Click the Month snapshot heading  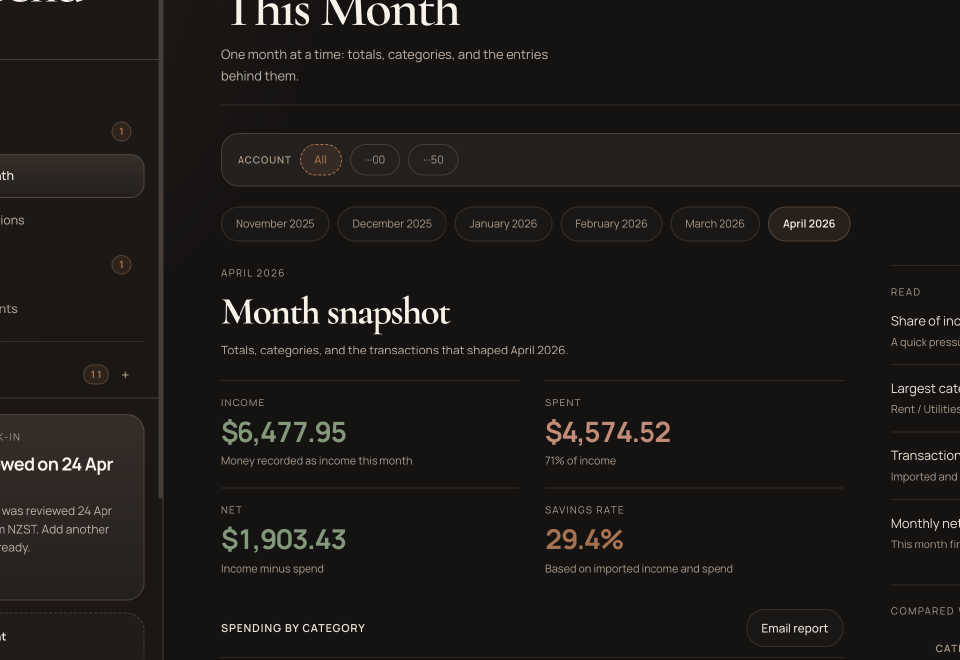[336, 312]
